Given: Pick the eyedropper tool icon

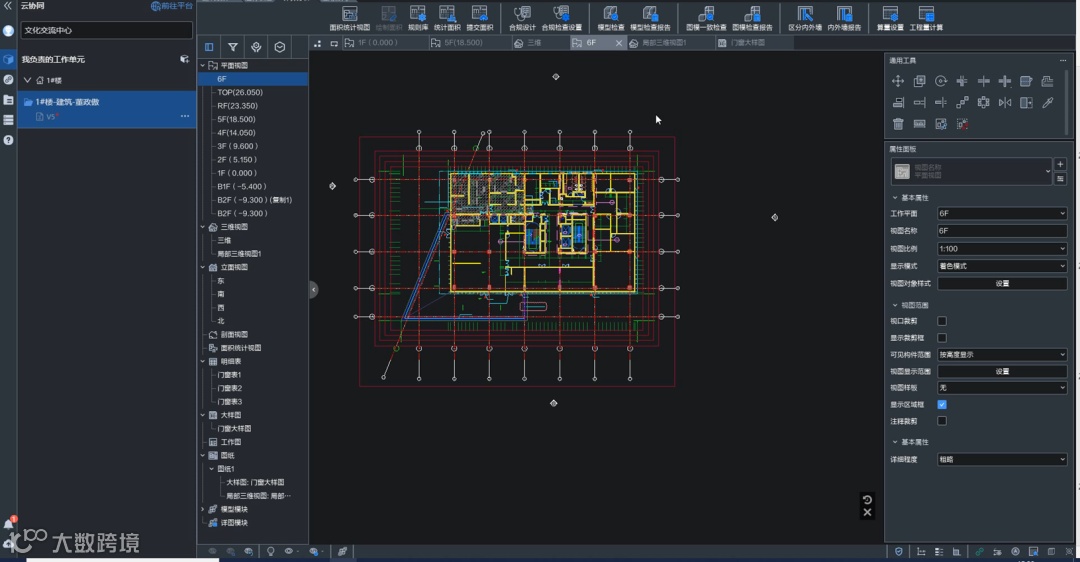Looking at the screenshot, I should tap(1048, 102).
